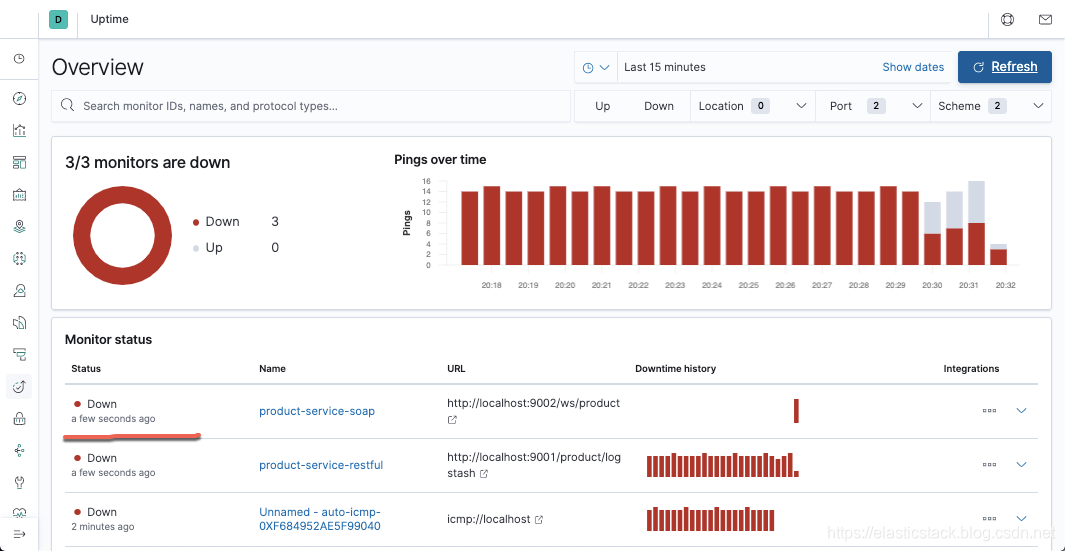Image resolution: width=1065 pixels, height=551 pixels.
Task: Open Stack Monitoring heartbeat icon
Action: [x=19, y=512]
